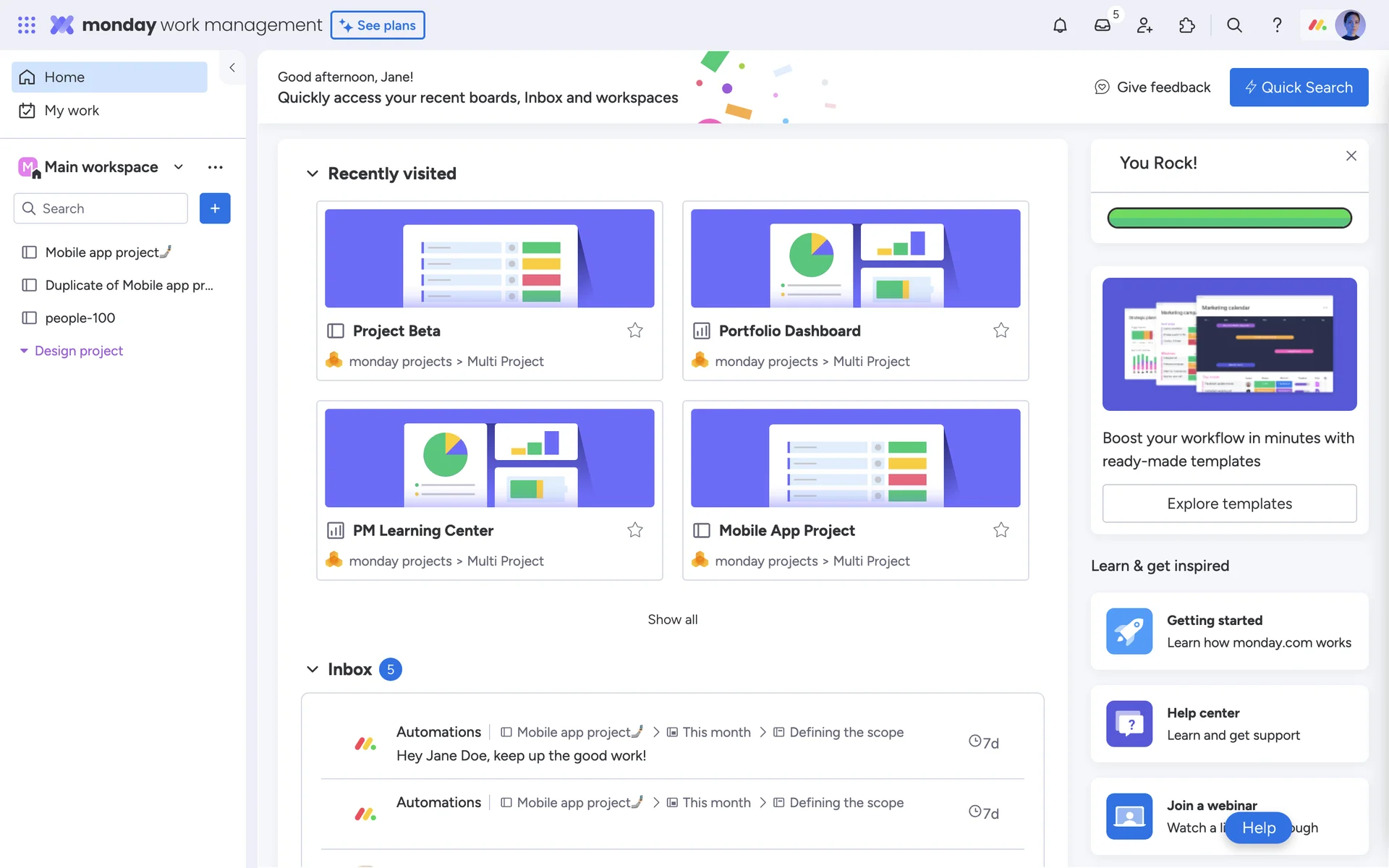Open the notifications bell
This screenshot has width=1389, height=868.
pos(1060,25)
